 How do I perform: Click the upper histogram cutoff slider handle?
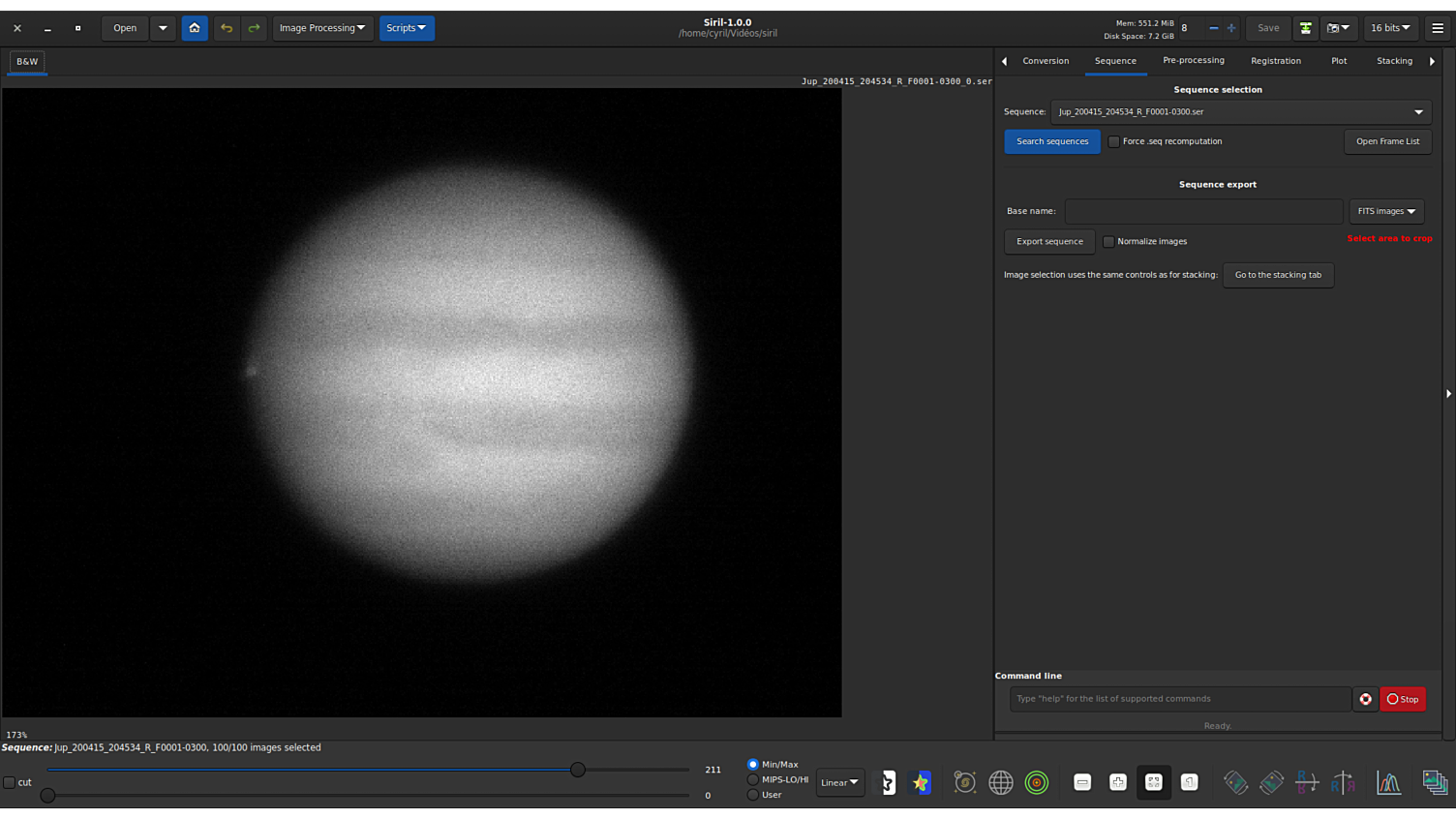point(578,770)
